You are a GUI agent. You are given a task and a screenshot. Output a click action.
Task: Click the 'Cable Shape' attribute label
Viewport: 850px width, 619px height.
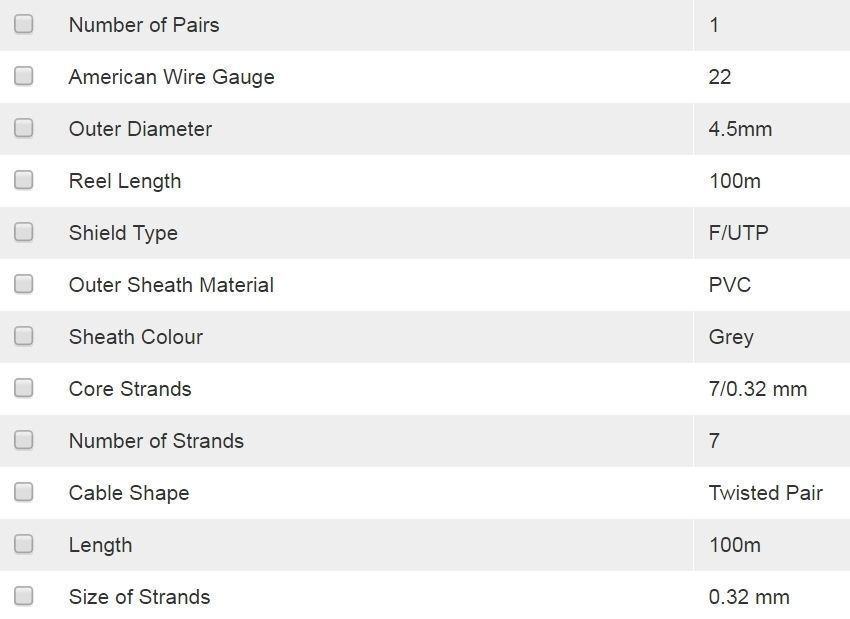pyautogui.click(x=129, y=493)
